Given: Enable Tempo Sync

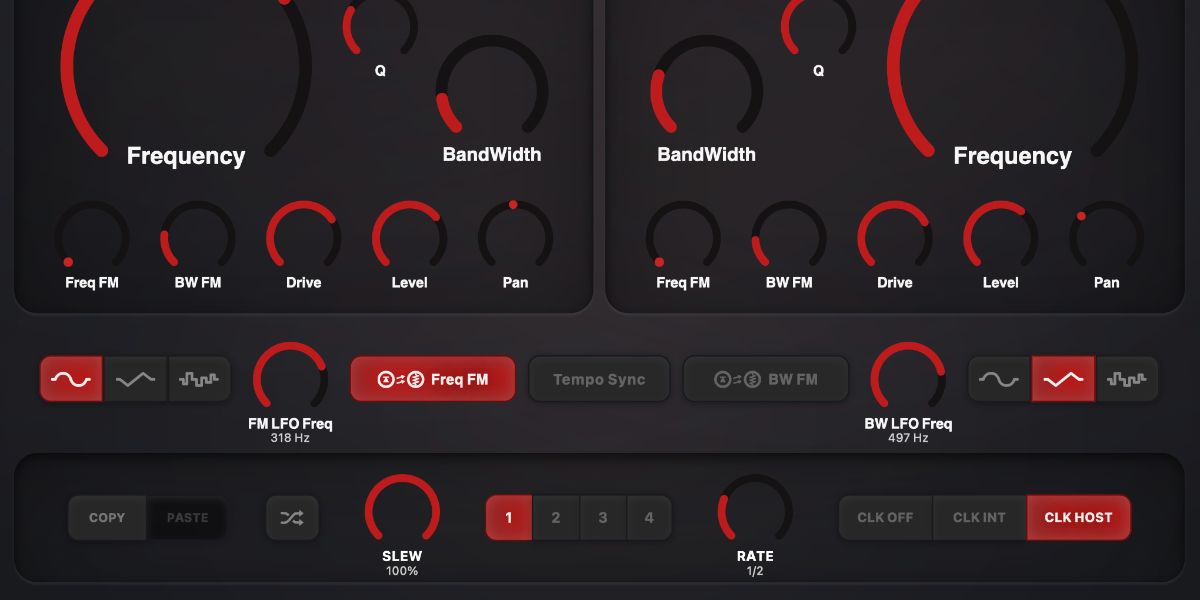Looking at the screenshot, I should 599,380.
